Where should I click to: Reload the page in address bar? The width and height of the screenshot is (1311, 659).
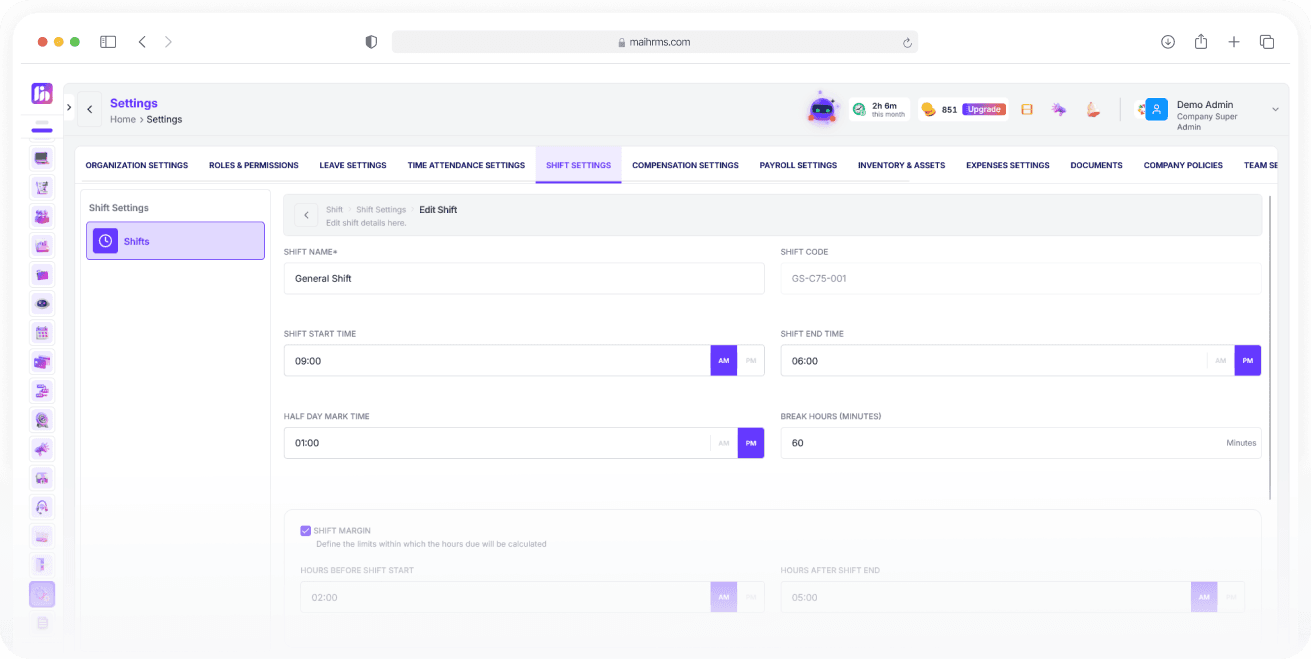pyautogui.click(x=907, y=42)
